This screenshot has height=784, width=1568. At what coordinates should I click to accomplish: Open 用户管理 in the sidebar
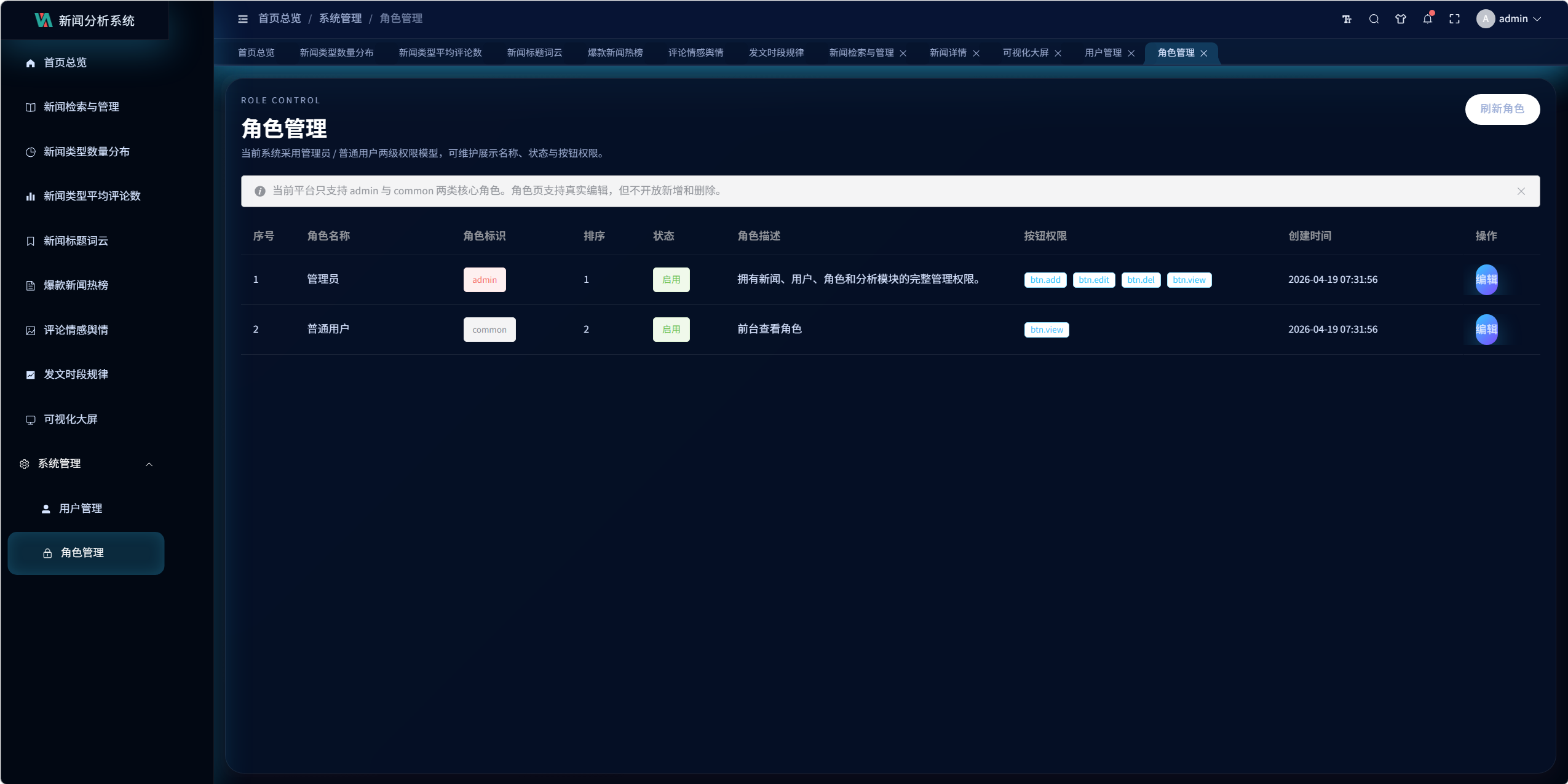tap(81, 509)
